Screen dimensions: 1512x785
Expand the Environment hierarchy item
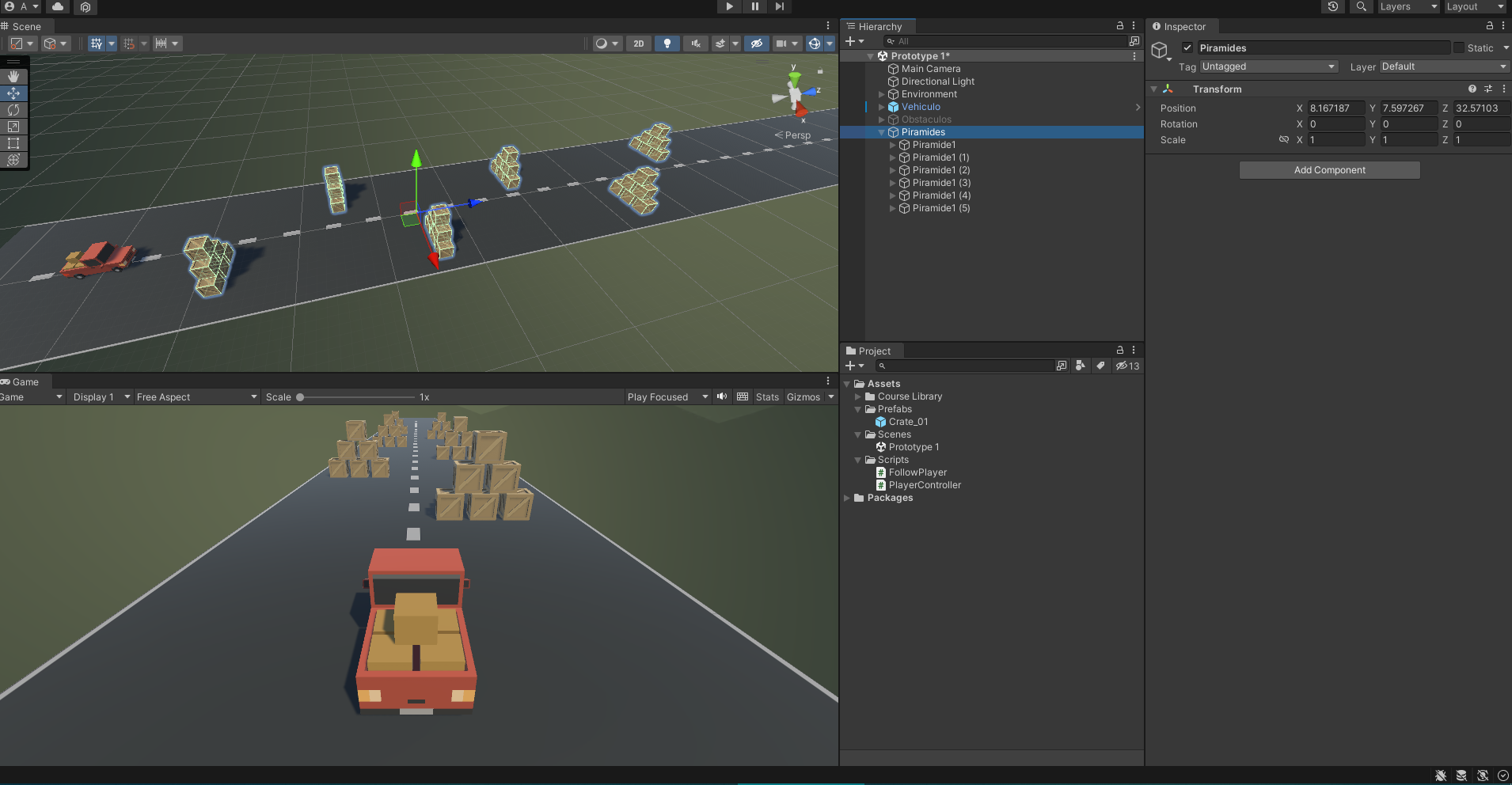point(881,94)
